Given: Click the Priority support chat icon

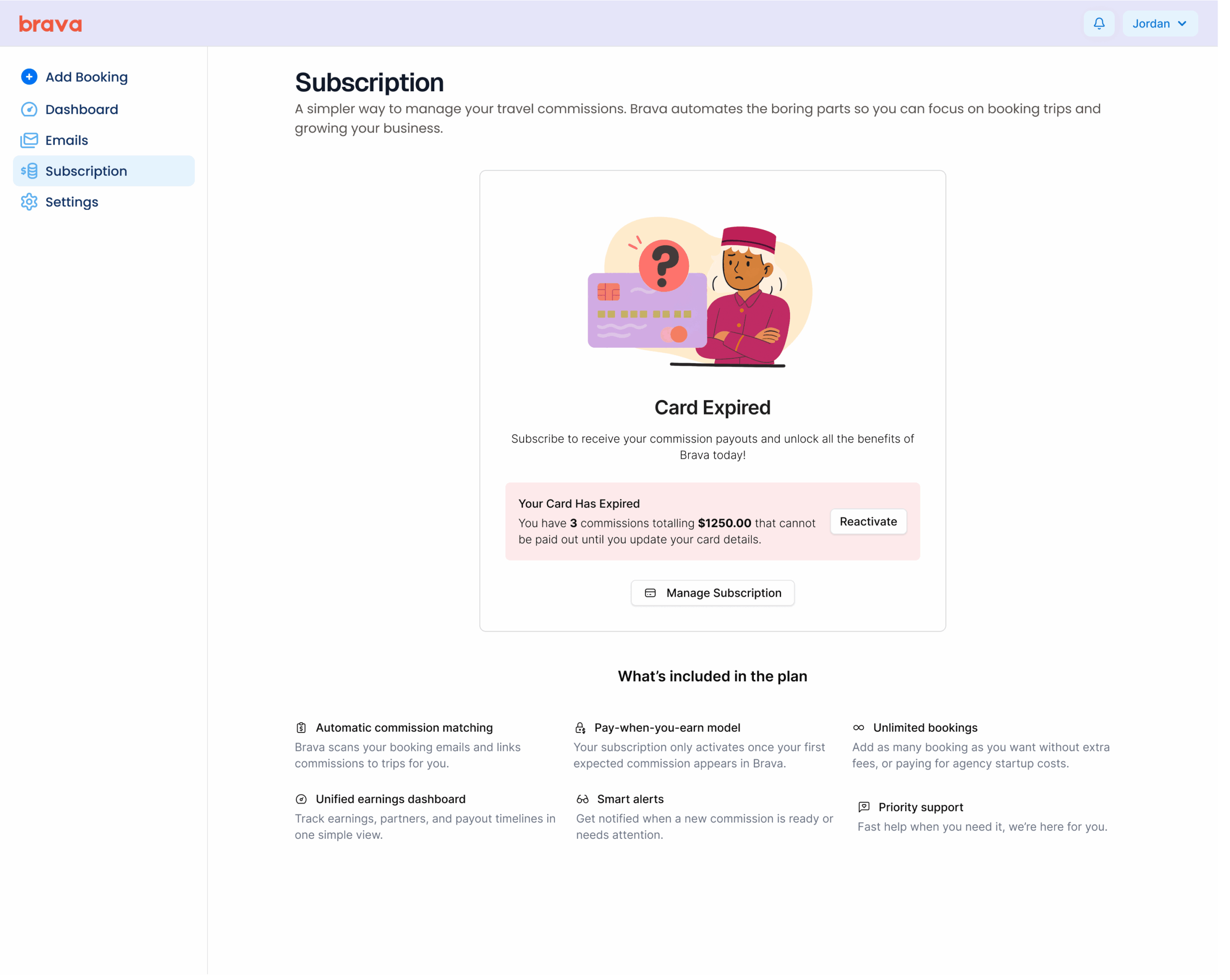Looking at the screenshot, I should click(864, 807).
